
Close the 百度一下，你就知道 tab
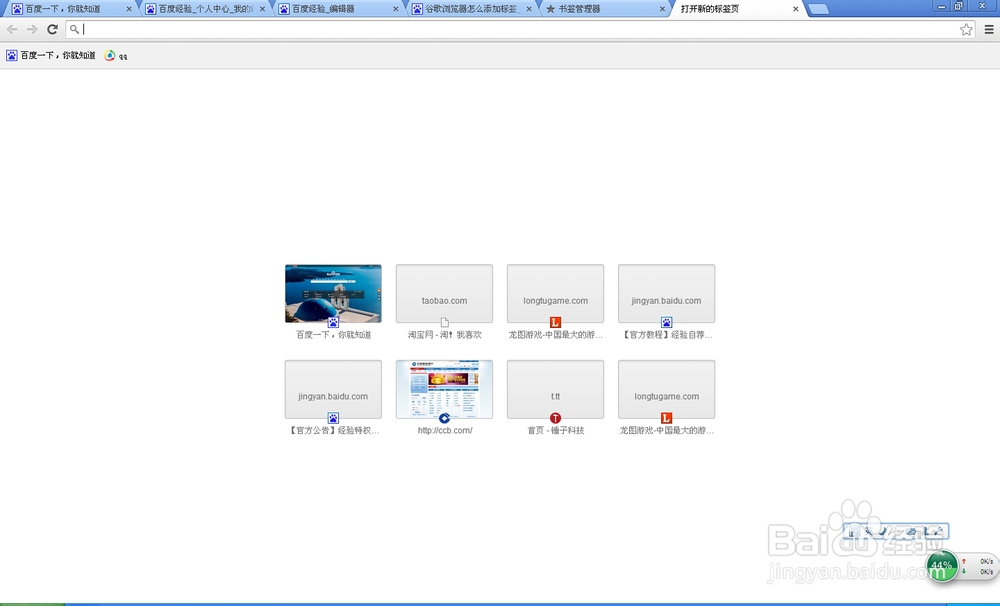coord(129,9)
